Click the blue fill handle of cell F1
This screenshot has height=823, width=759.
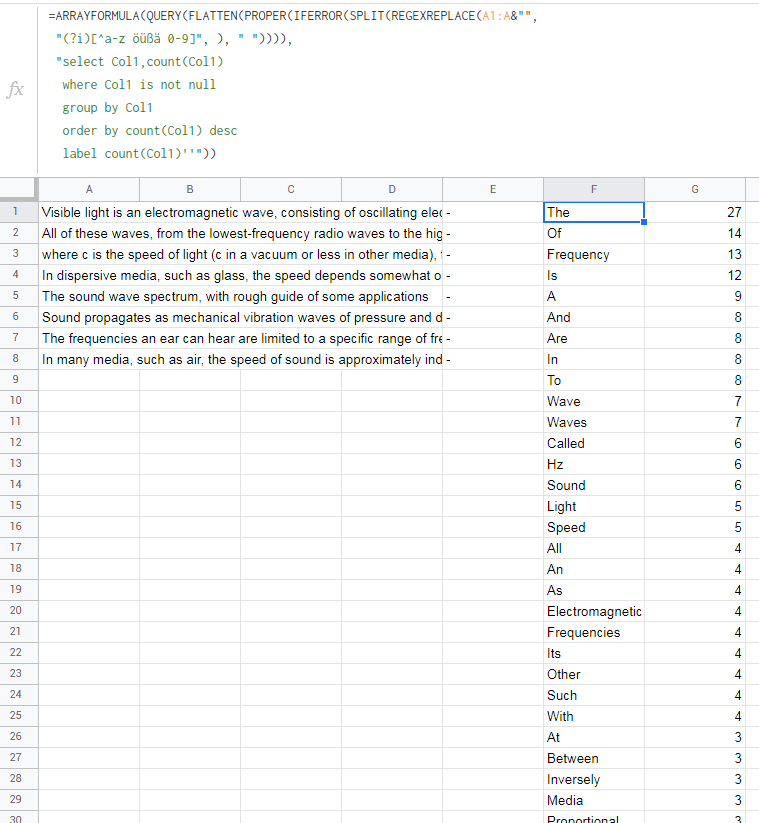(x=644, y=222)
